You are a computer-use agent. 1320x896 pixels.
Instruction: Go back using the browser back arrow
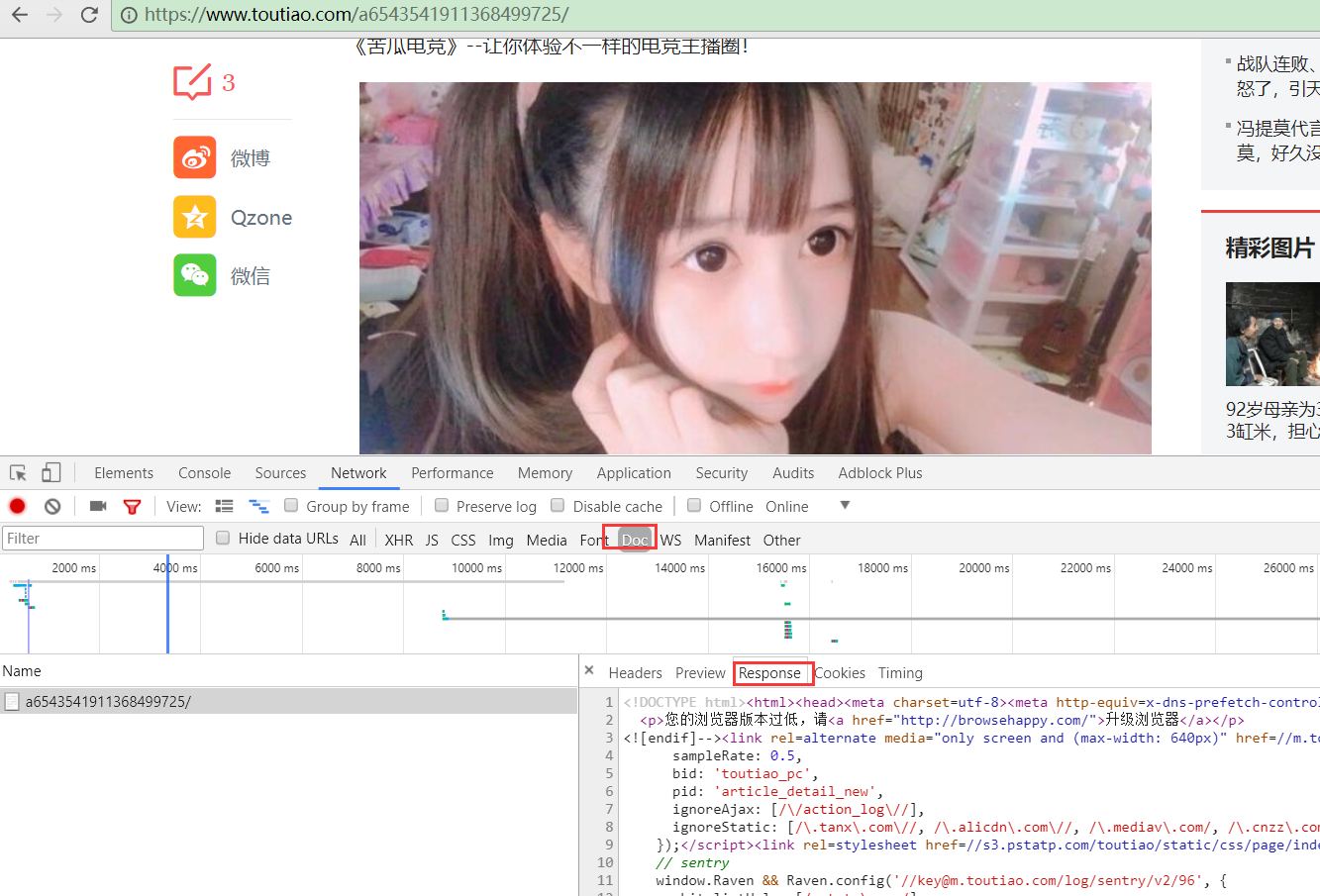pos(20,15)
